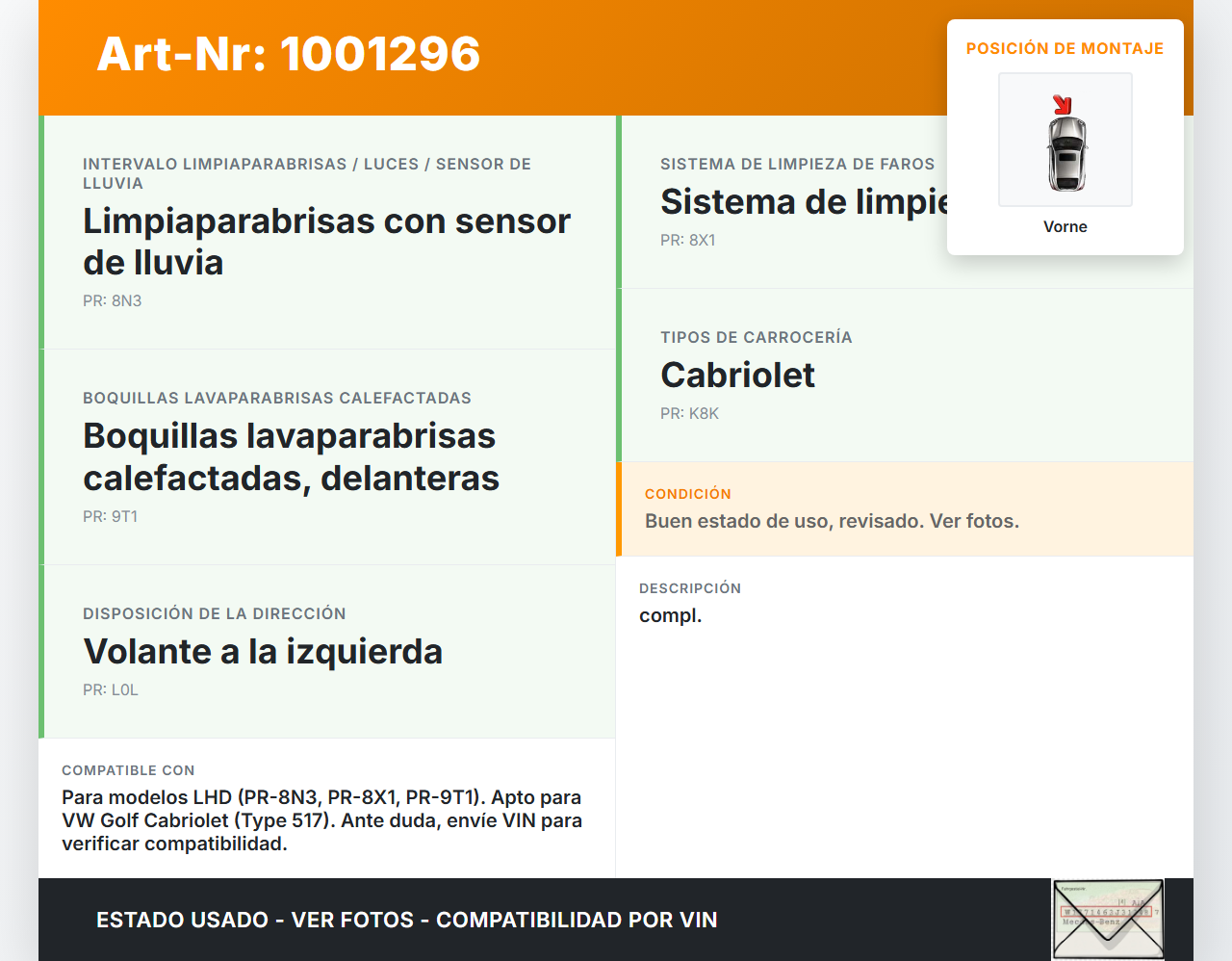
Task: Click the PR: K8K code
Action: (689, 413)
